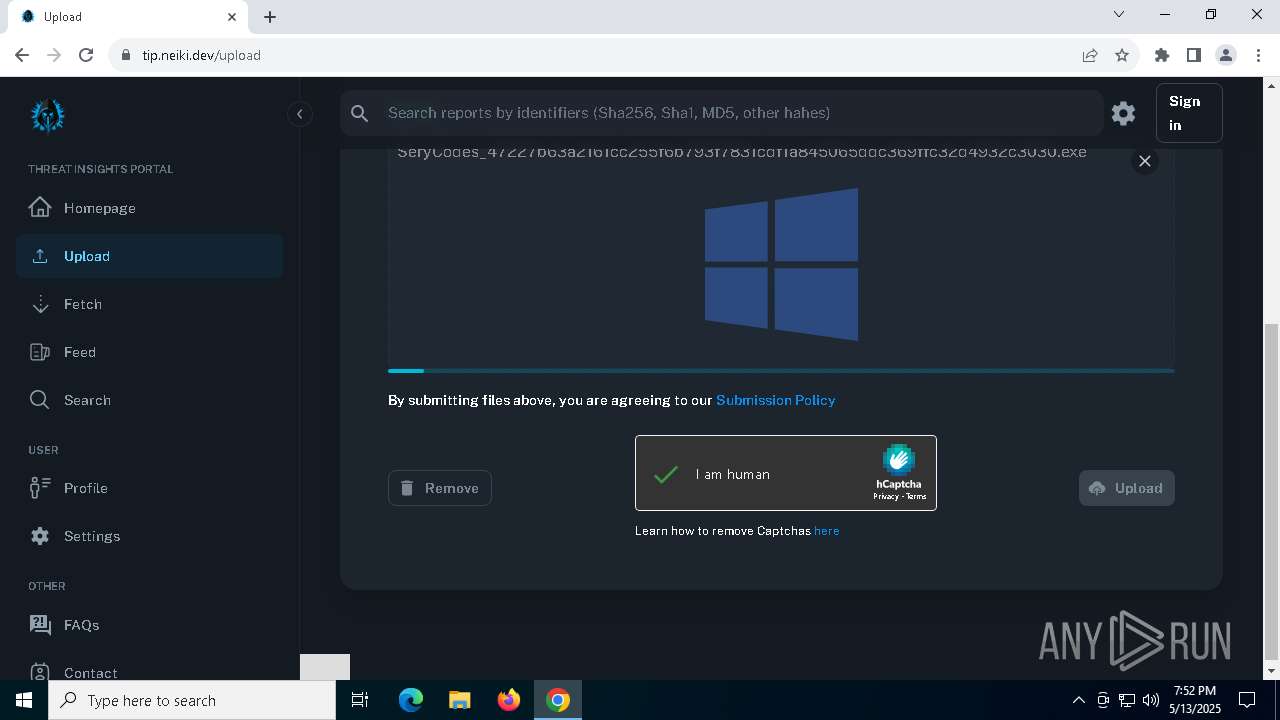The width and height of the screenshot is (1280, 720).
Task: Open the Profile page
Action: pyautogui.click(x=149, y=488)
